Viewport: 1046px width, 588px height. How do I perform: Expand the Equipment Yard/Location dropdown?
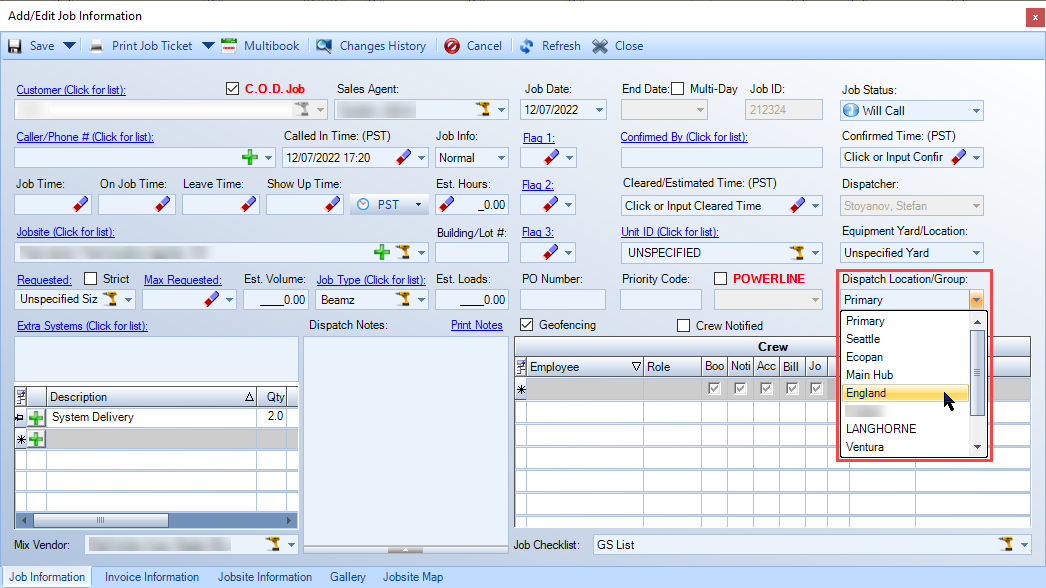[x=976, y=253]
